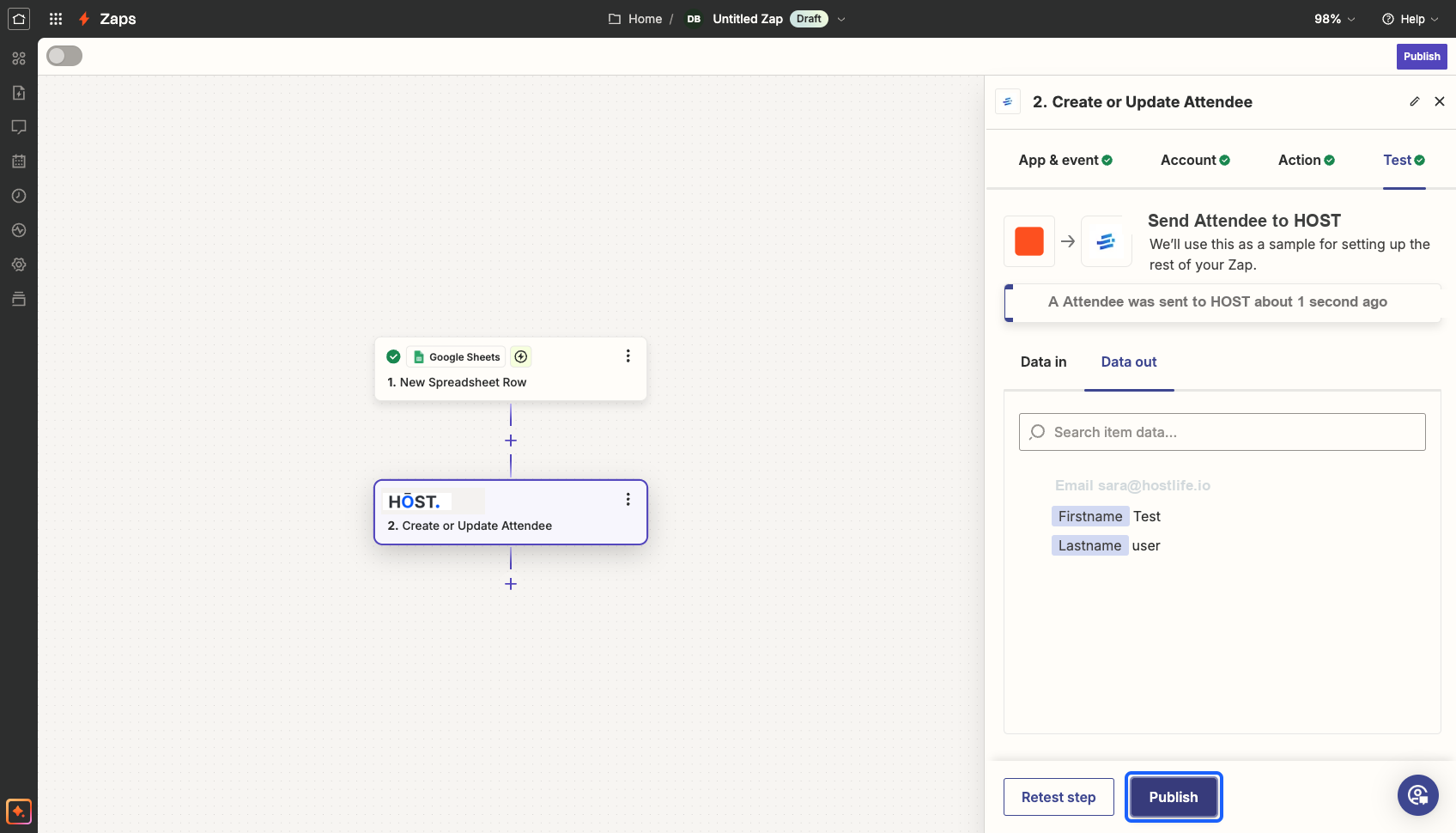Click Retest step button
The width and height of the screenshot is (1456, 833).
(1059, 797)
